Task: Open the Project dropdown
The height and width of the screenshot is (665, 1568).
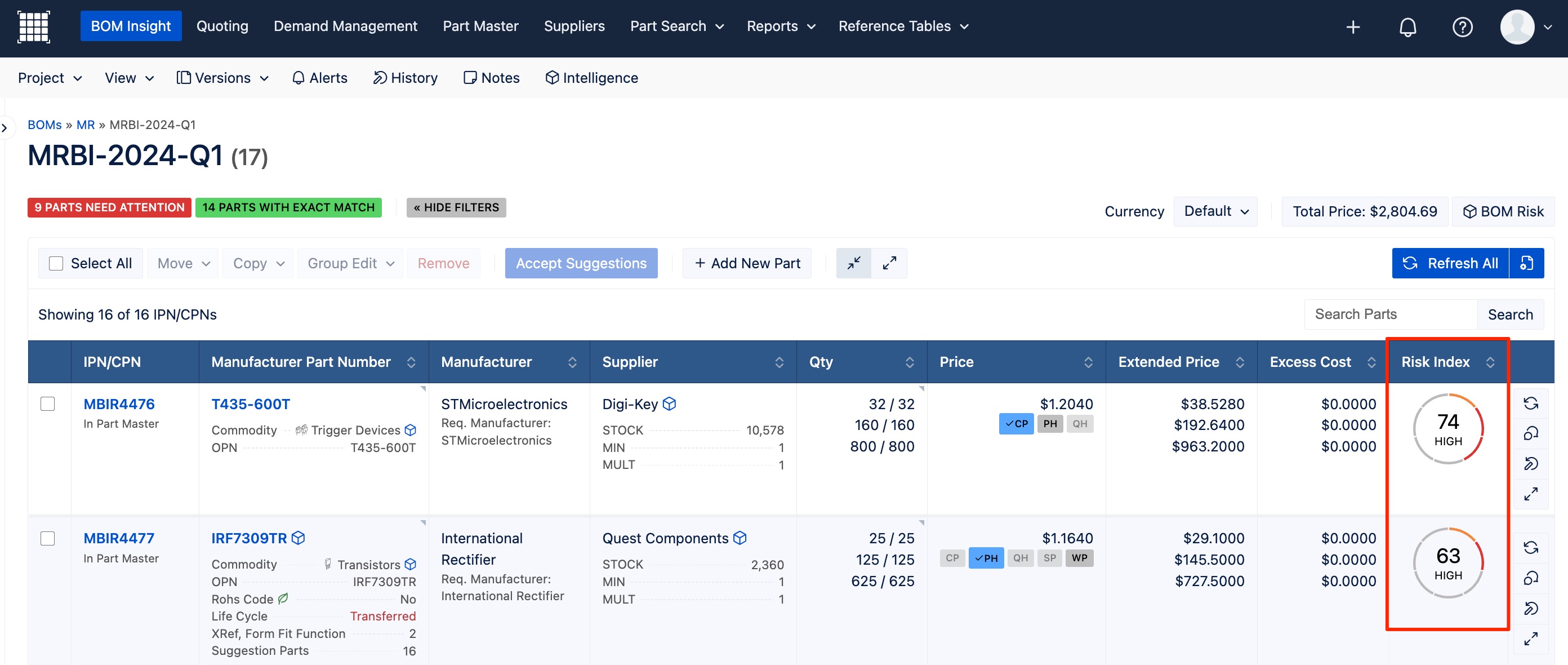Action: pos(50,78)
